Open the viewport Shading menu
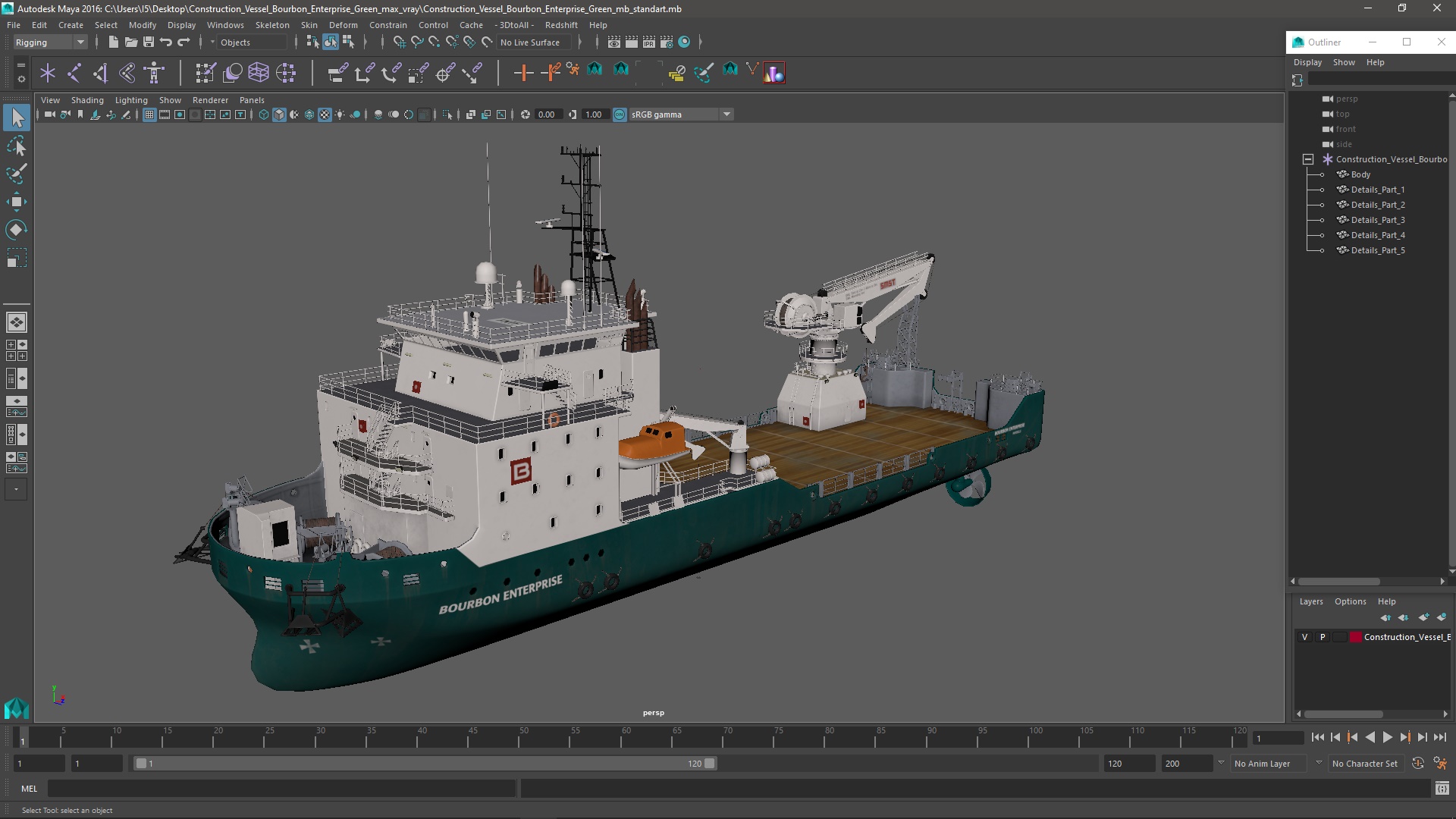This screenshot has height=819, width=1456. (x=87, y=100)
